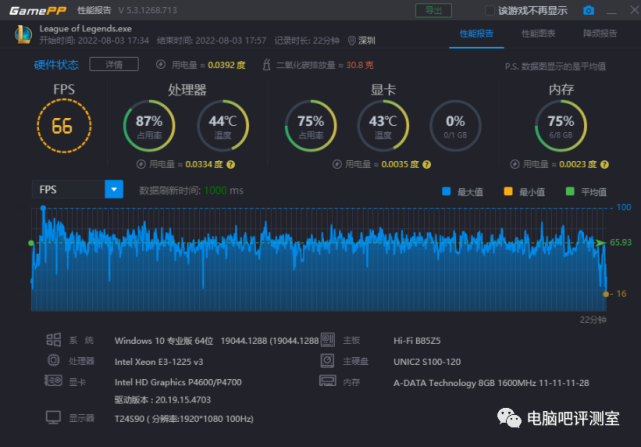Click the processor 87% usage gauge
The width and height of the screenshot is (641, 447).
(149, 126)
